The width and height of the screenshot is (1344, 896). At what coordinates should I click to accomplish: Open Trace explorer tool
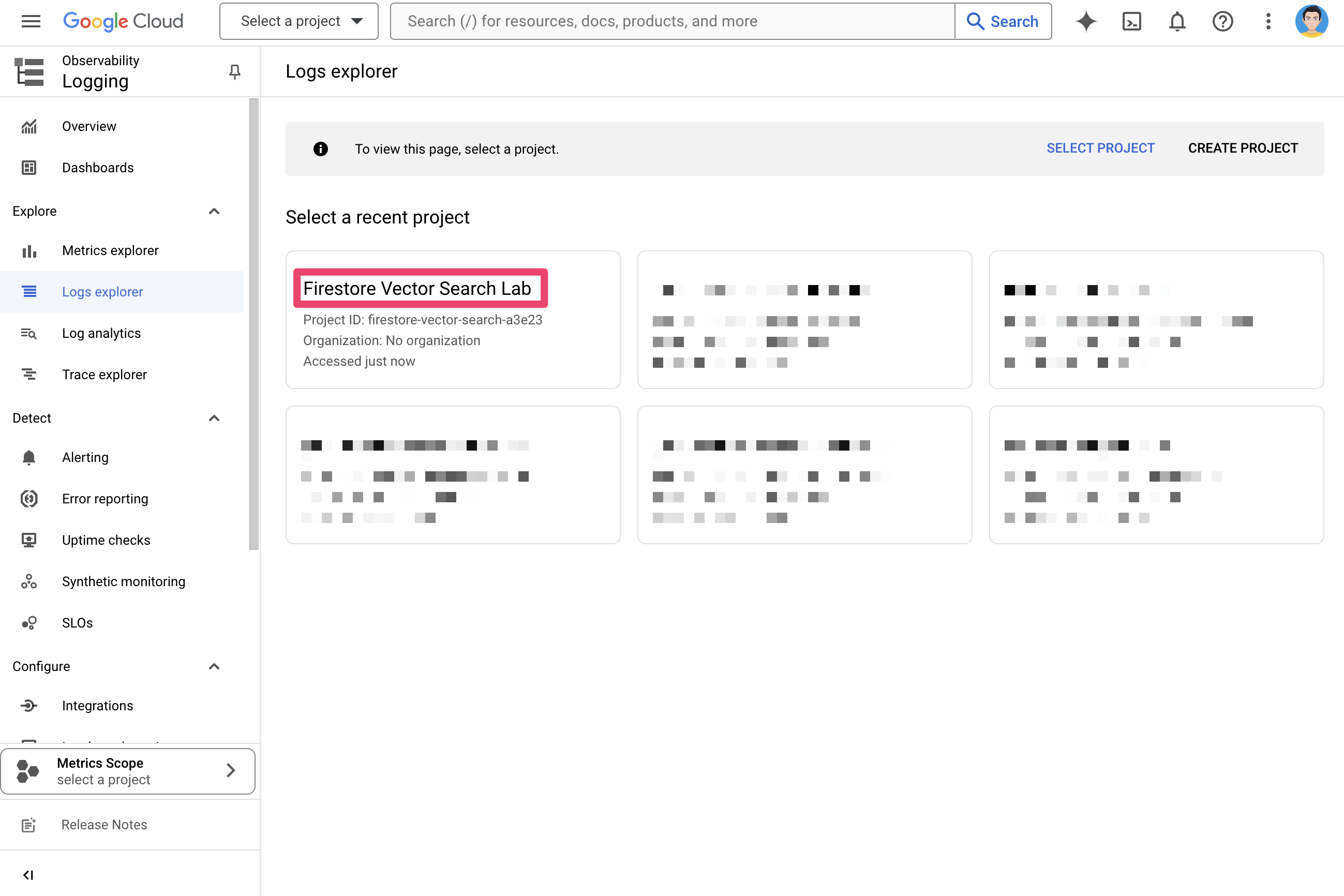[x=104, y=374]
